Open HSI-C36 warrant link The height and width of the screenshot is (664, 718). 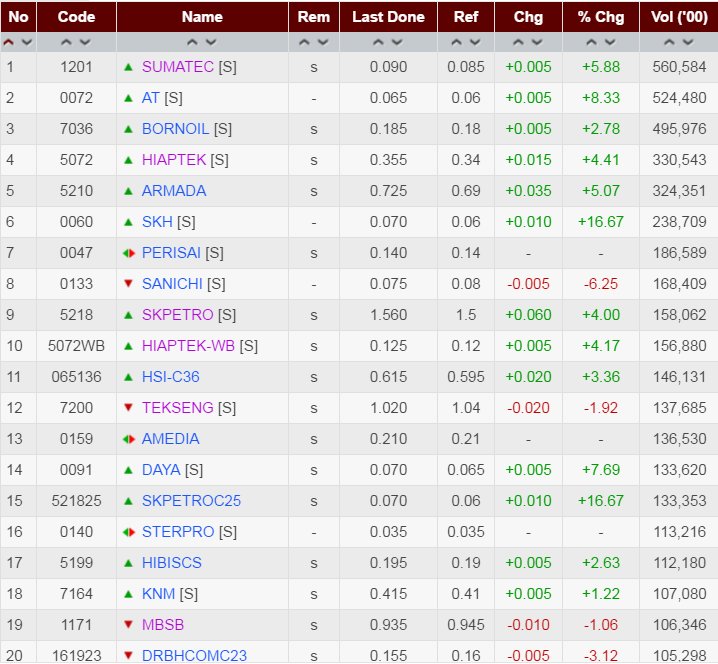coord(171,377)
